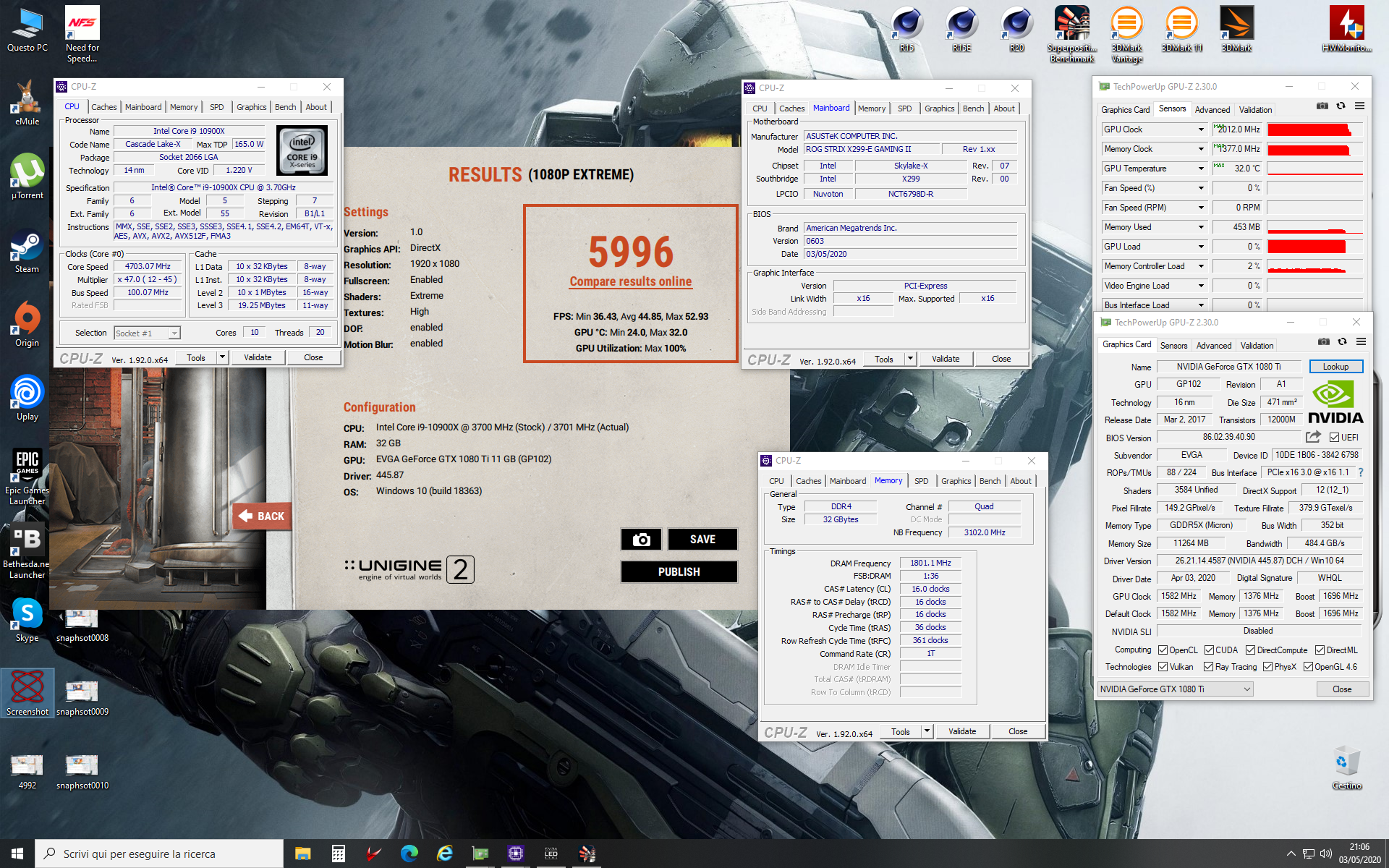Open the NVIDIA GeForce GTX 1080 Ti selector
This screenshot has width=1389, height=868.
1175,689
